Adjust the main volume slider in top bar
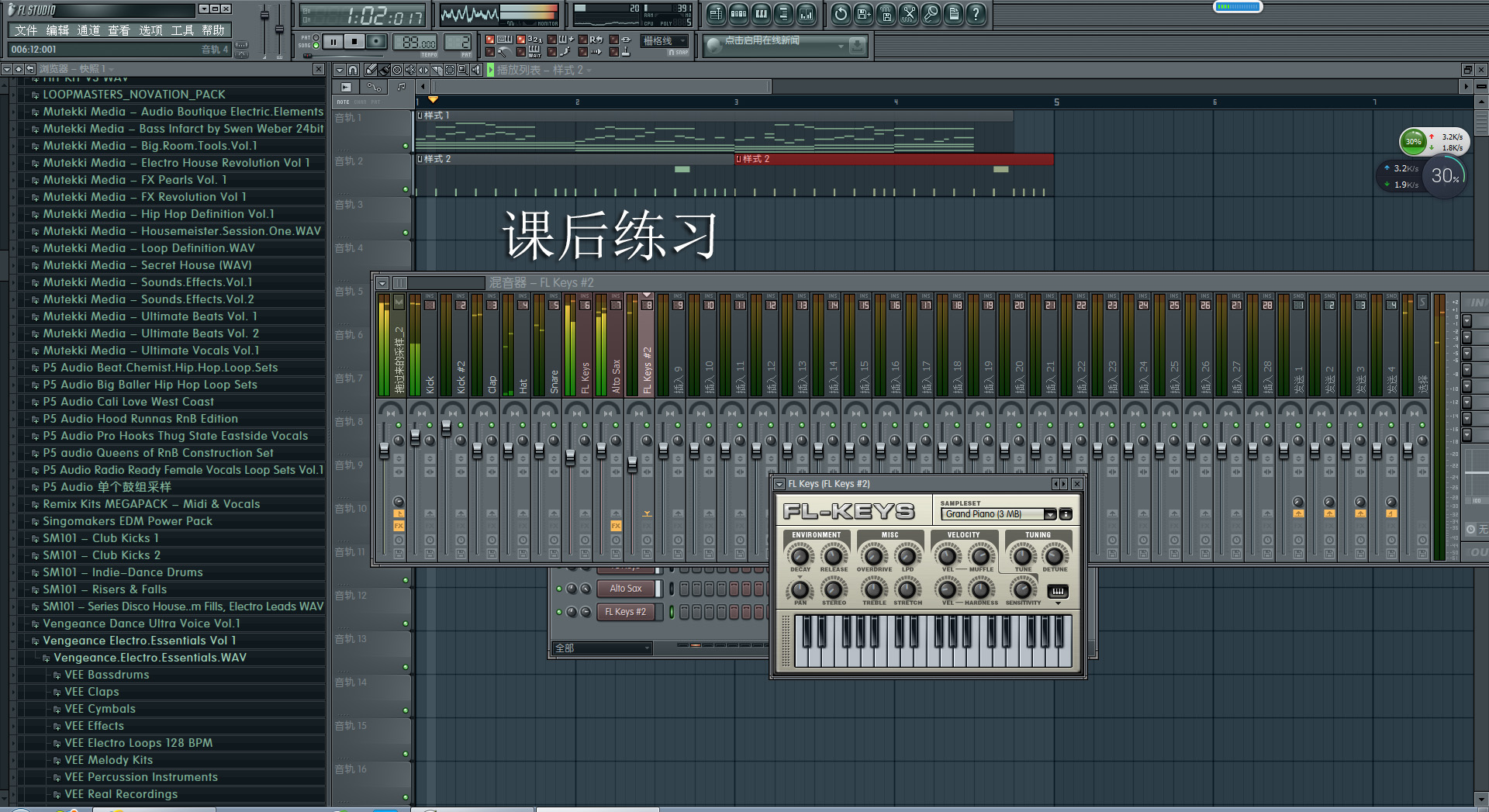The height and width of the screenshot is (812, 1489). [264, 16]
